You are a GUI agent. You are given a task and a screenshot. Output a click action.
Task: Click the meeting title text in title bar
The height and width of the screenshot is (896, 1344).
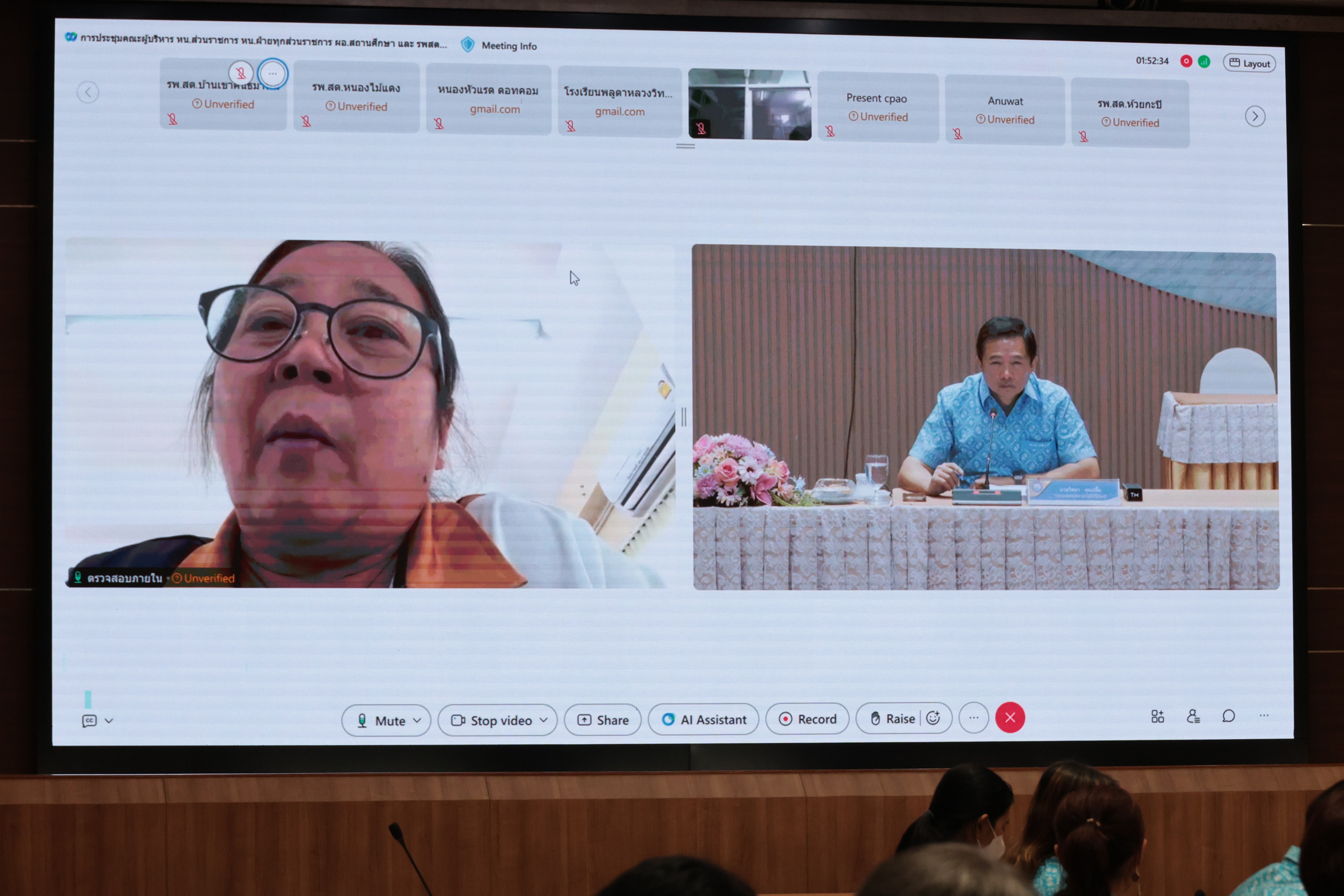click(263, 42)
